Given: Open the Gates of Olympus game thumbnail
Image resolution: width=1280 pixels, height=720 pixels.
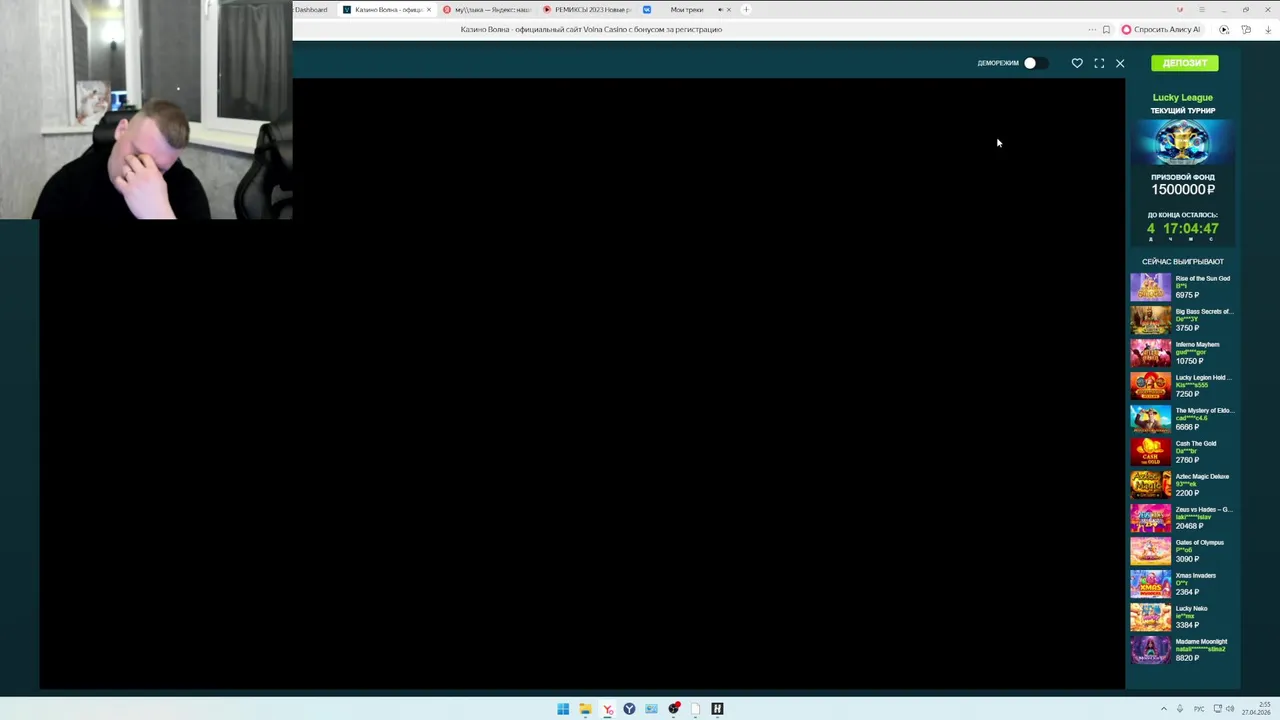Looking at the screenshot, I should (1150, 551).
